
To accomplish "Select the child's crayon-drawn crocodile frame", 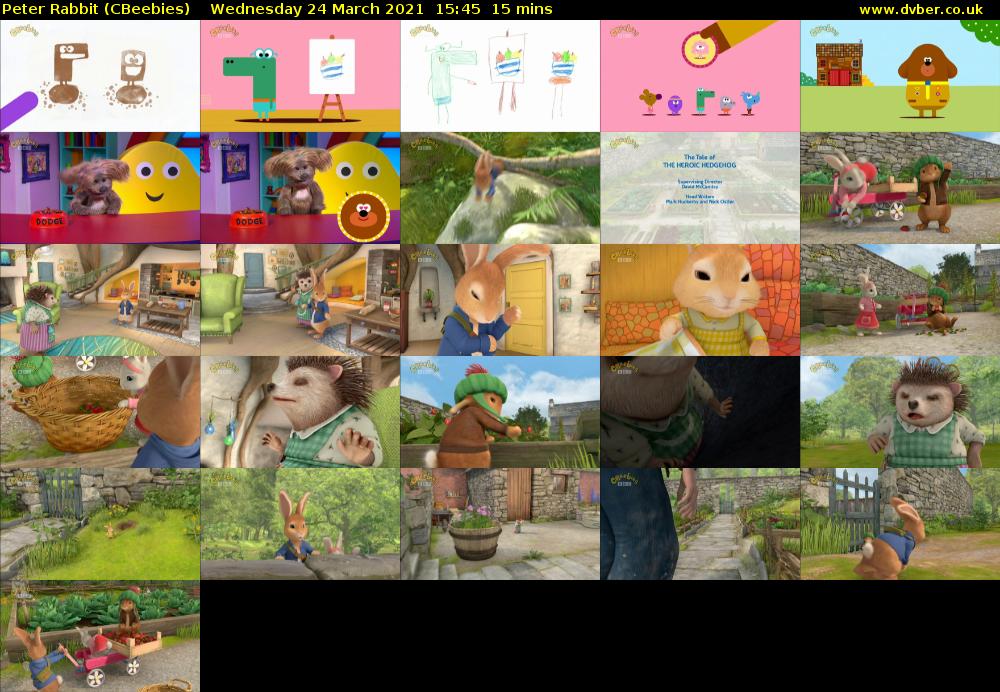I will click(500, 75).
